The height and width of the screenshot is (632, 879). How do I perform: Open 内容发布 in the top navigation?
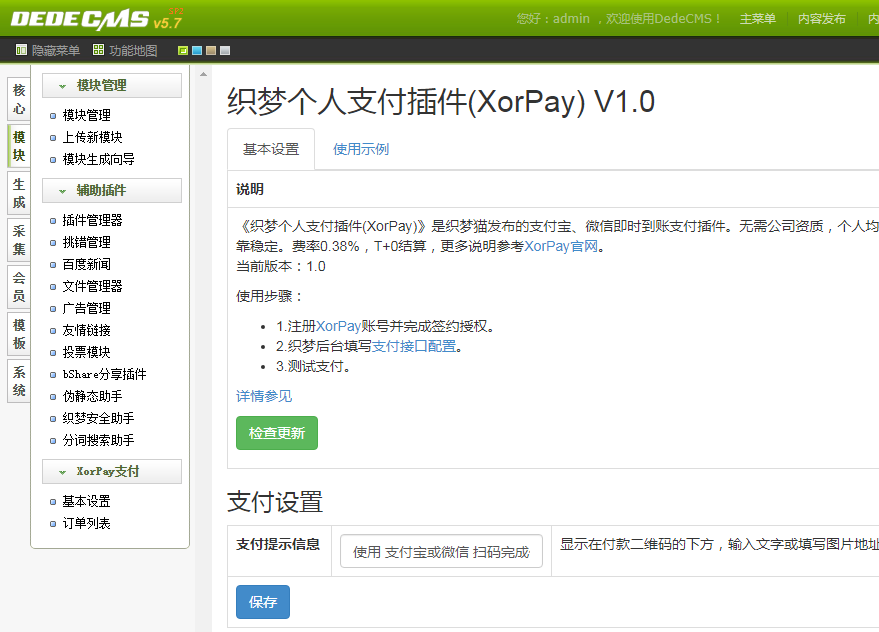coord(821,19)
